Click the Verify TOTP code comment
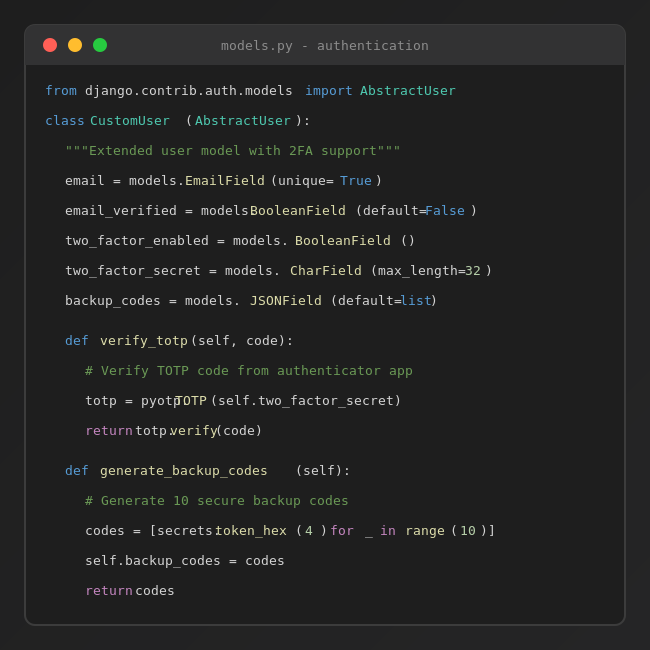Image resolution: width=650 pixels, height=650 pixels. tap(248, 371)
